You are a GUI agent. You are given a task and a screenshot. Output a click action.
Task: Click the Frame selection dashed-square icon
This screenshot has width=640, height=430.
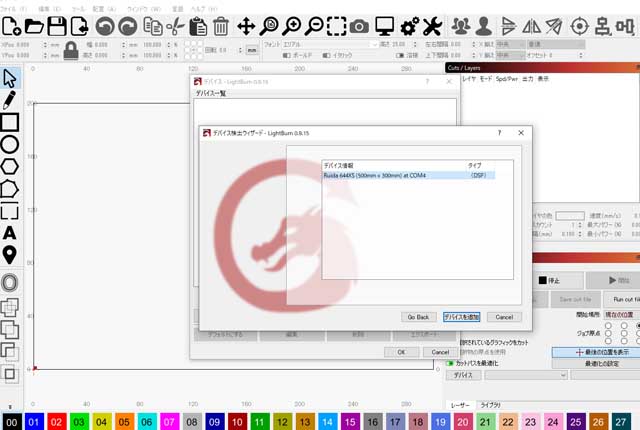(x=337, y=27)
